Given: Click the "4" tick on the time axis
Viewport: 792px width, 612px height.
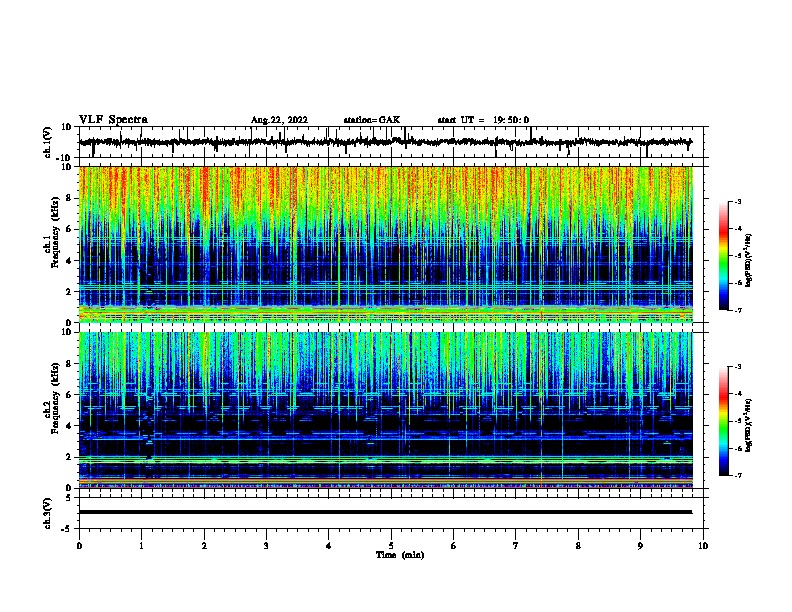Looking at the screenshot, I should 329,546.
